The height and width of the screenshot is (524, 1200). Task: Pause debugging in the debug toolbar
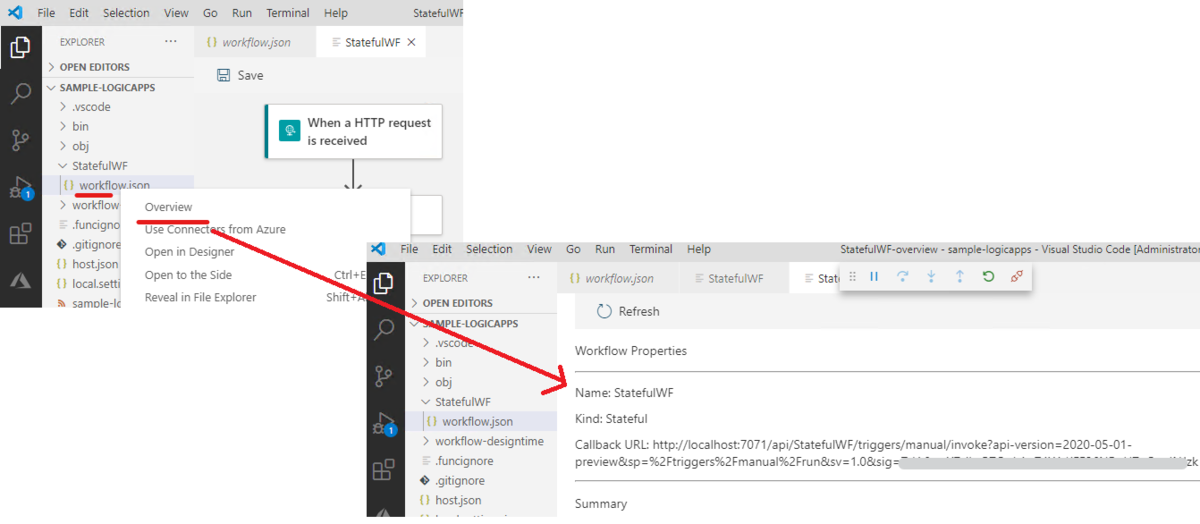point(874,277)
